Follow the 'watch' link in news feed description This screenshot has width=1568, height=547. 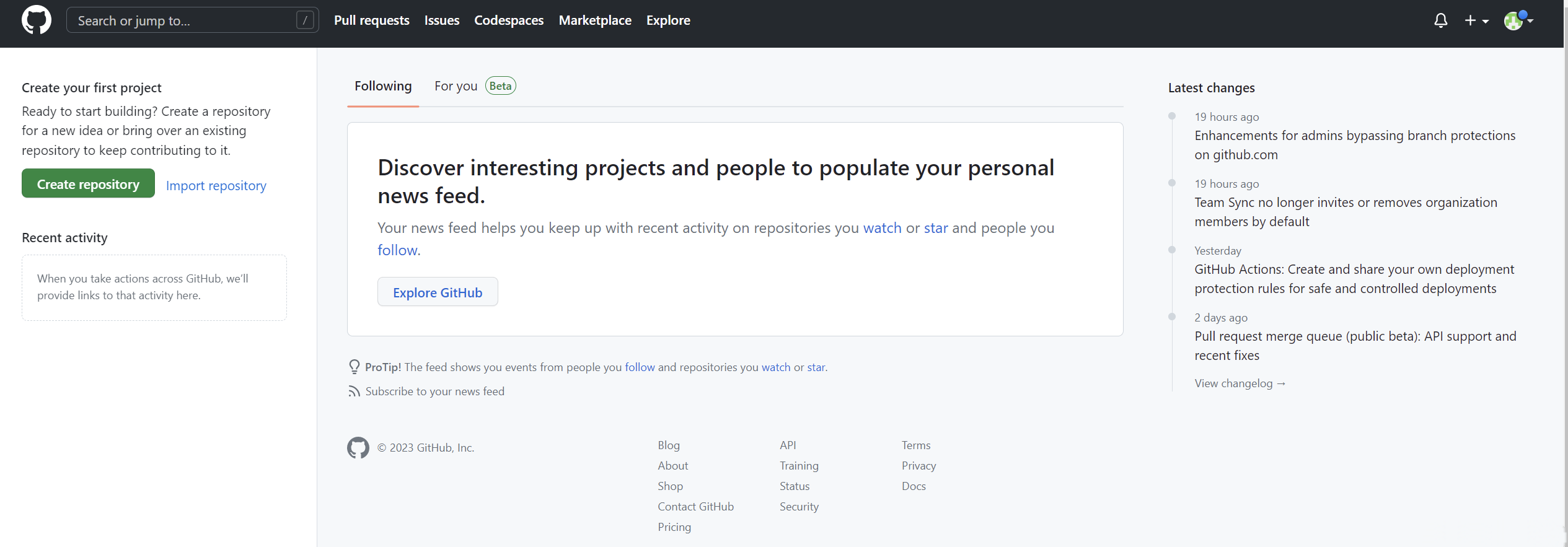pyautogui.click(x=883, y=228)
